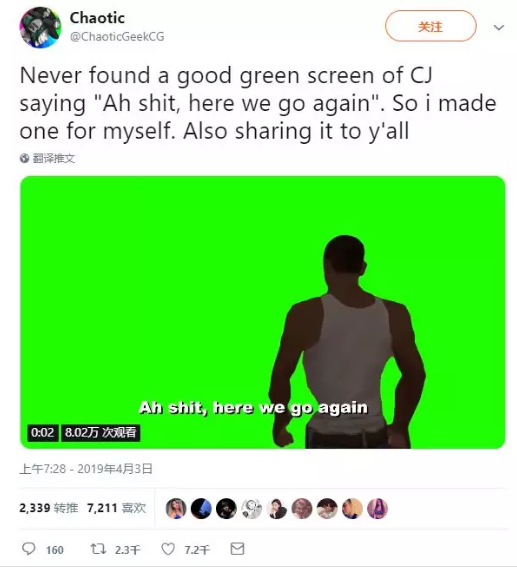517x567 pixels.
Task: Open the cartoon sketch liker avatar
Action: [252, 508]
